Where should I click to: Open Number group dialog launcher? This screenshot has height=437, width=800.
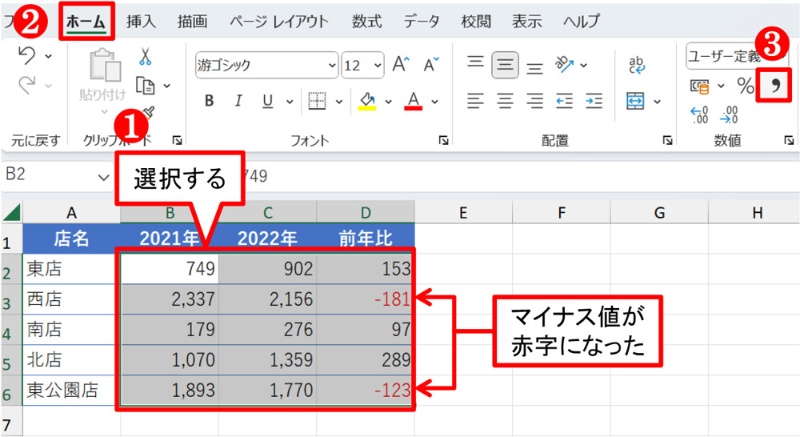(x=789, y=140)
